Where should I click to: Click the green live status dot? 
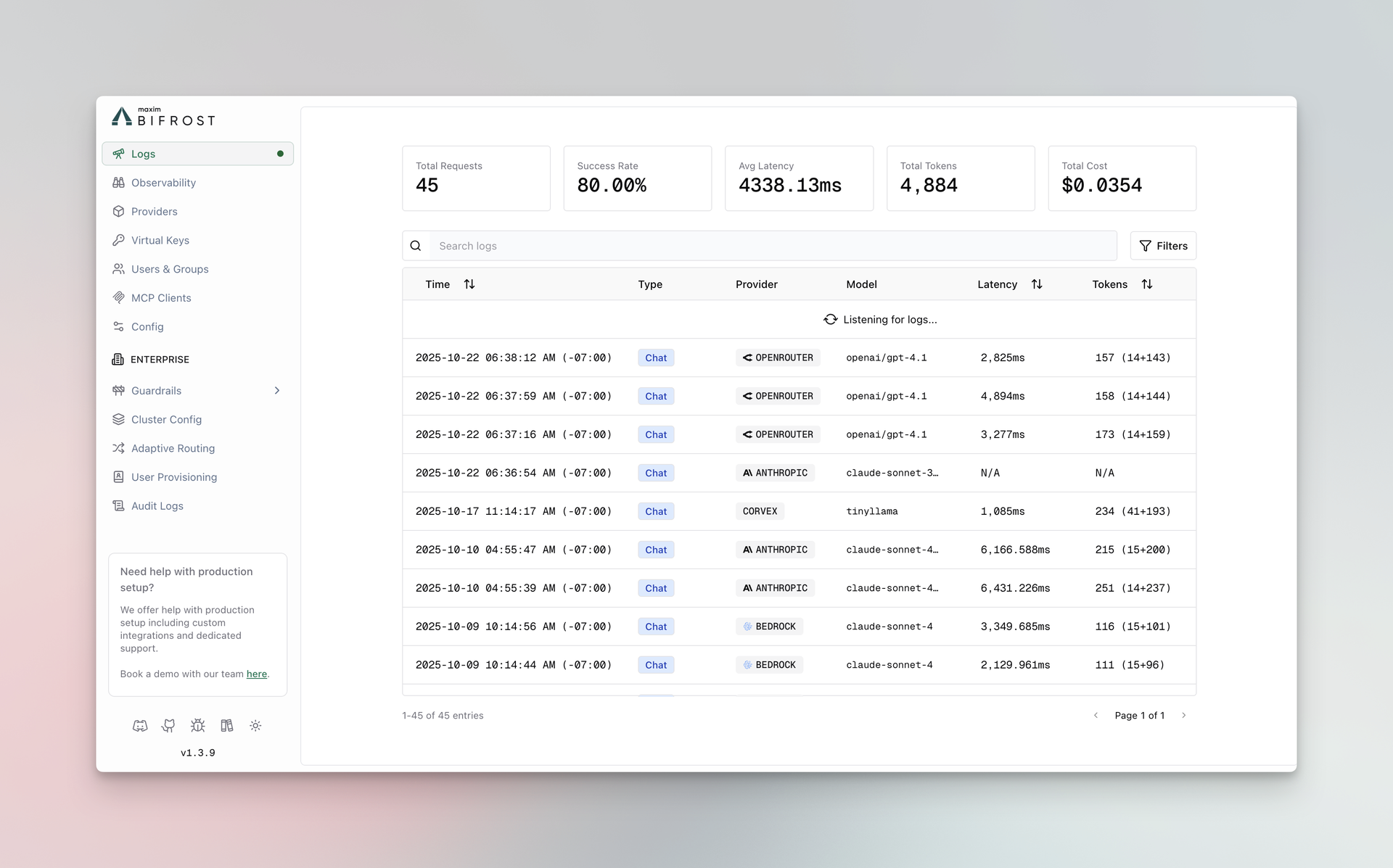click(x=280, y=154)
